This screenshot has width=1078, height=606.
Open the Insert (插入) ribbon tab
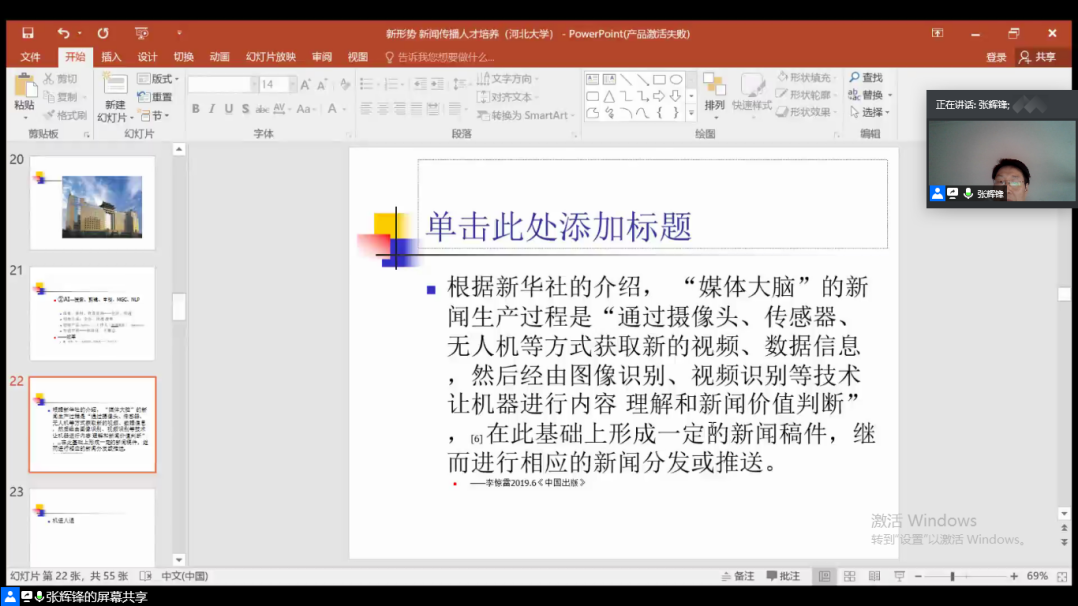click(111, 57)
